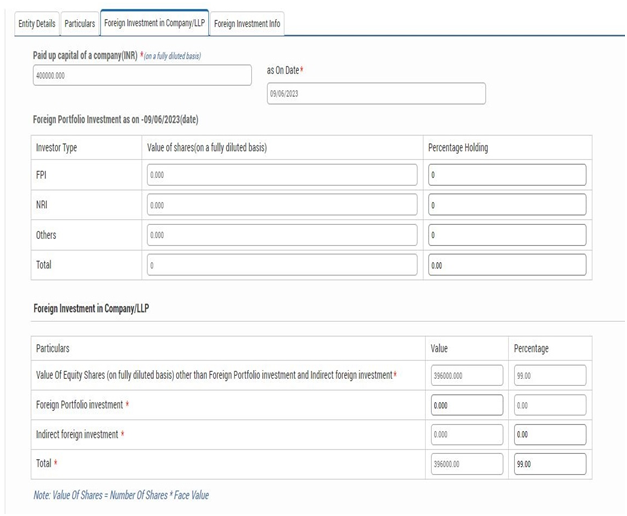Click Indirect foreign investment value field
Viewport: 627px width, 516px height.
pyautogui.click(x=466, y=435)
